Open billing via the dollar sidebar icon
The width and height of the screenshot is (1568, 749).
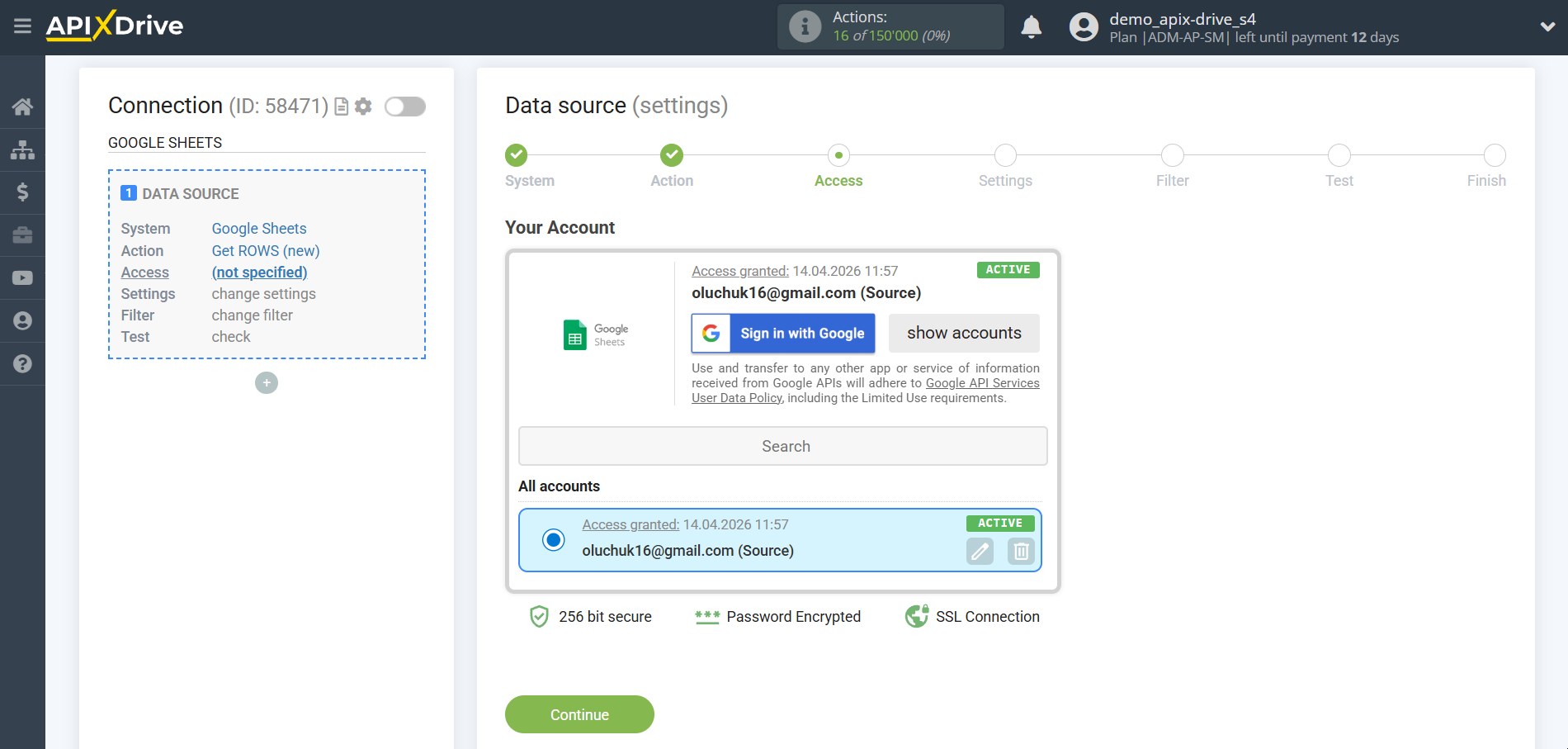(x=22, y=192)
